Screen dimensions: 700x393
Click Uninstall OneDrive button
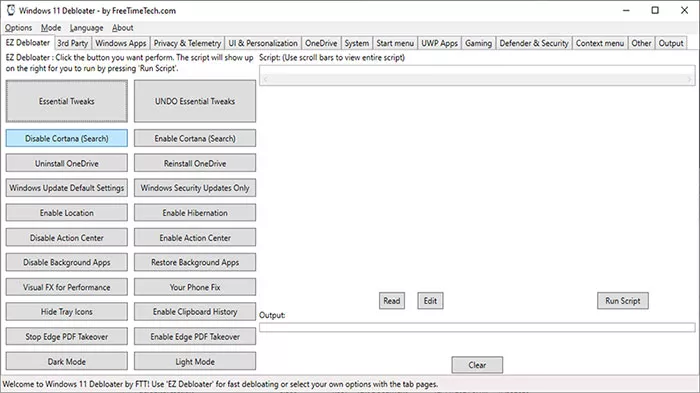[67, 163]
